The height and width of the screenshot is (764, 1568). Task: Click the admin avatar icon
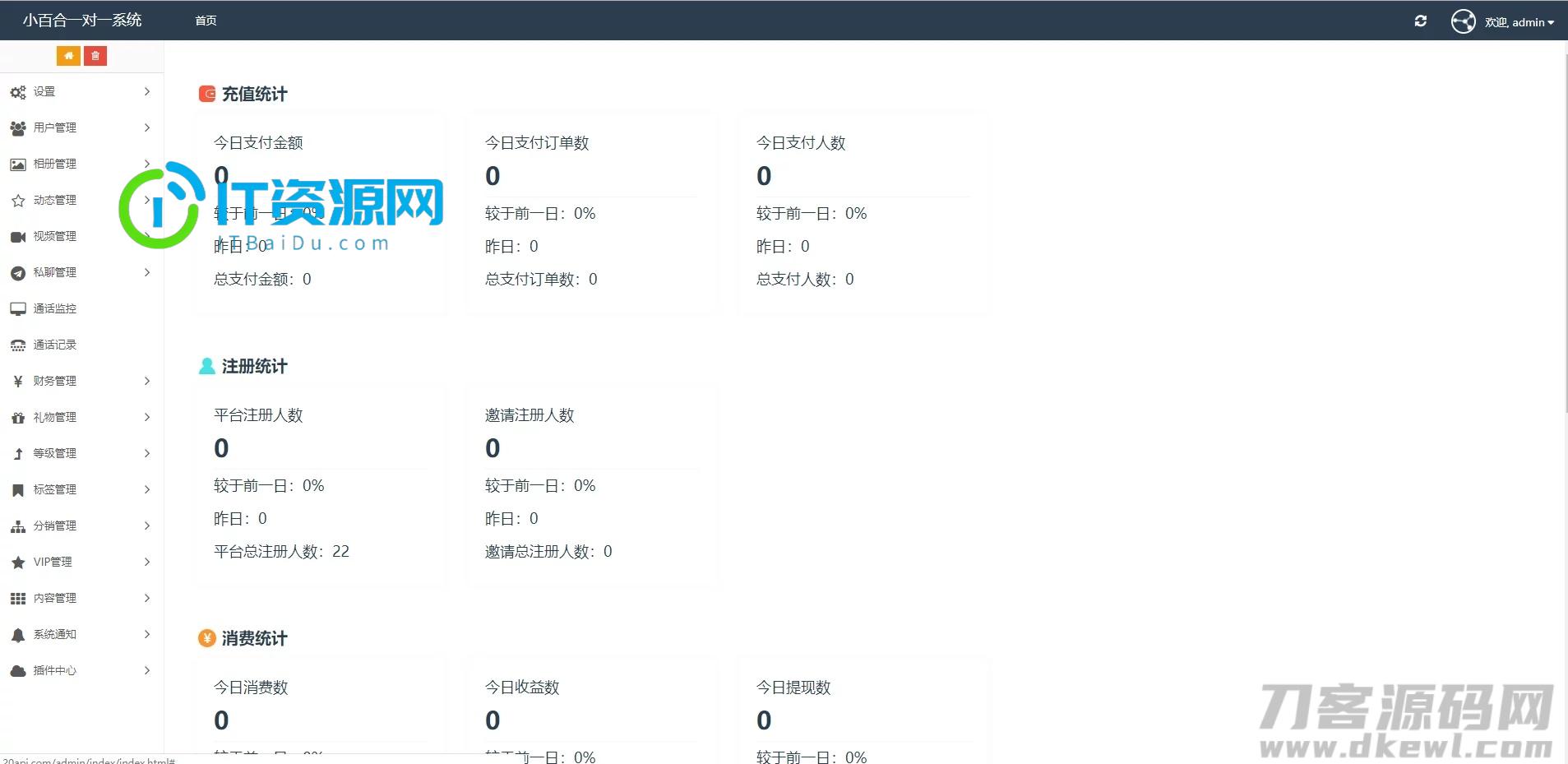tap(1463, 21)
